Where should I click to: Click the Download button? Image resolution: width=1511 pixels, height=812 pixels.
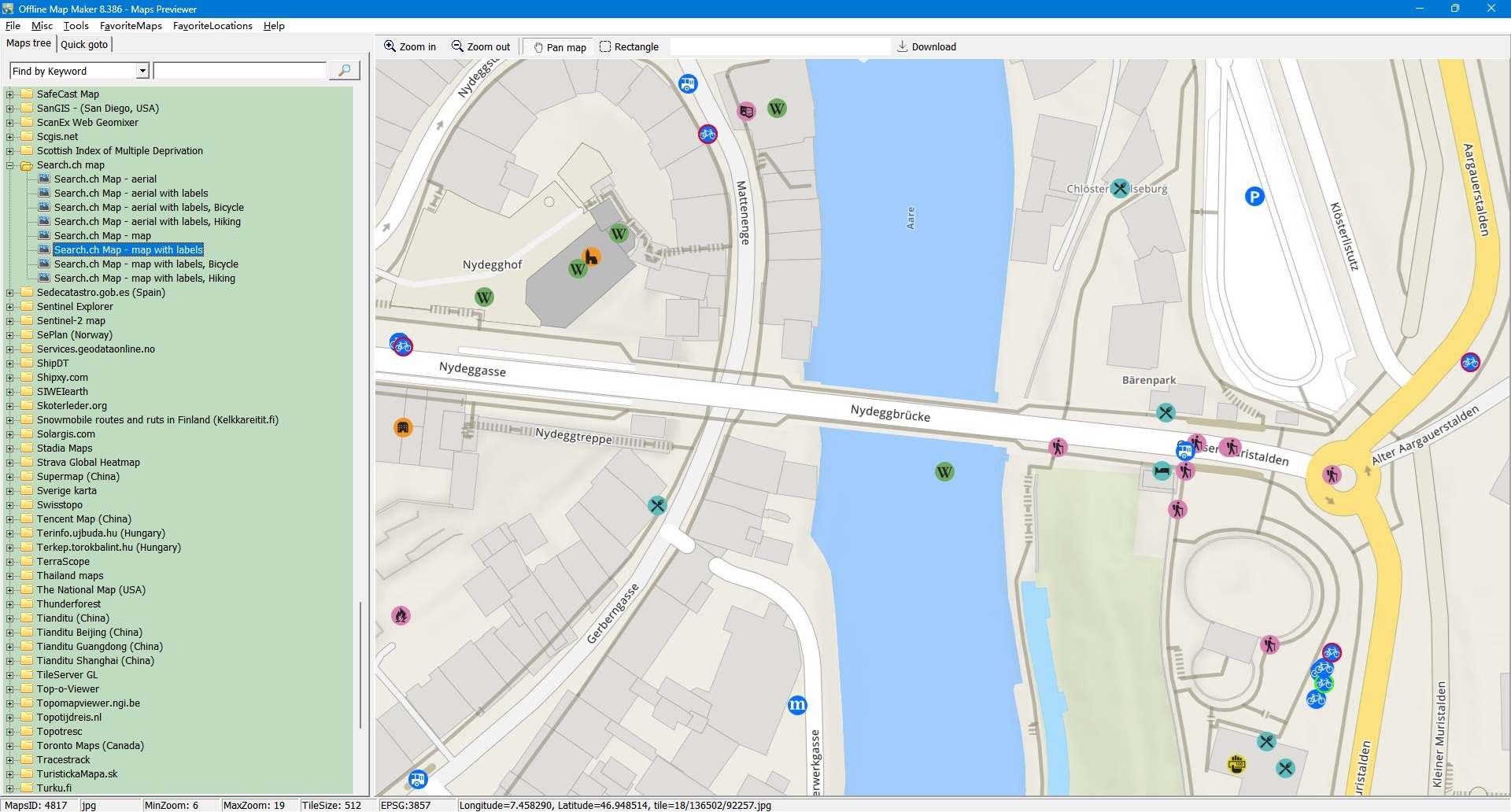(926, 47)
